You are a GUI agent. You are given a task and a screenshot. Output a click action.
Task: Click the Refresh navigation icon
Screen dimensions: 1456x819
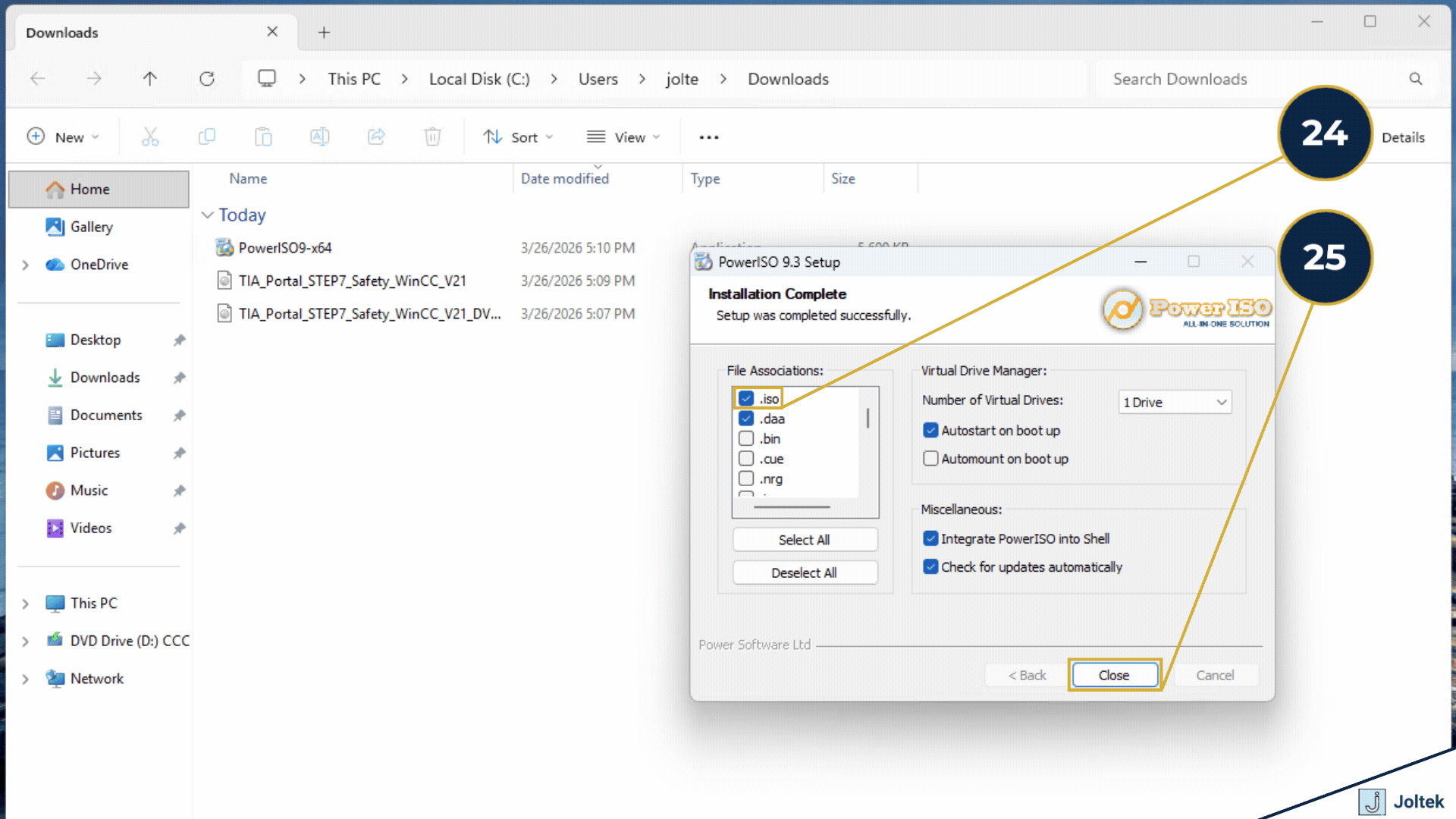pos(206,78)
